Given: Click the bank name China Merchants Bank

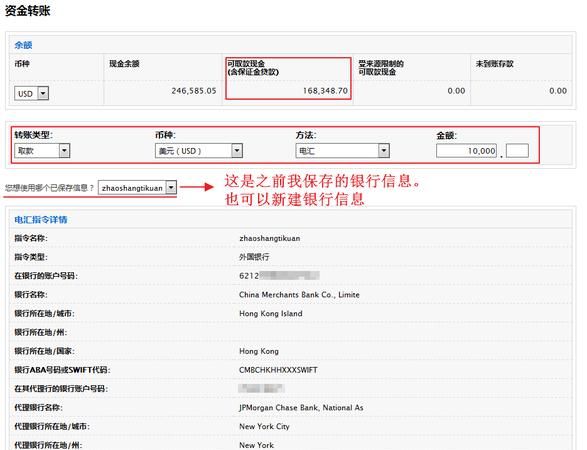Looking at the screenshot, I should click(x=299, y=295).
